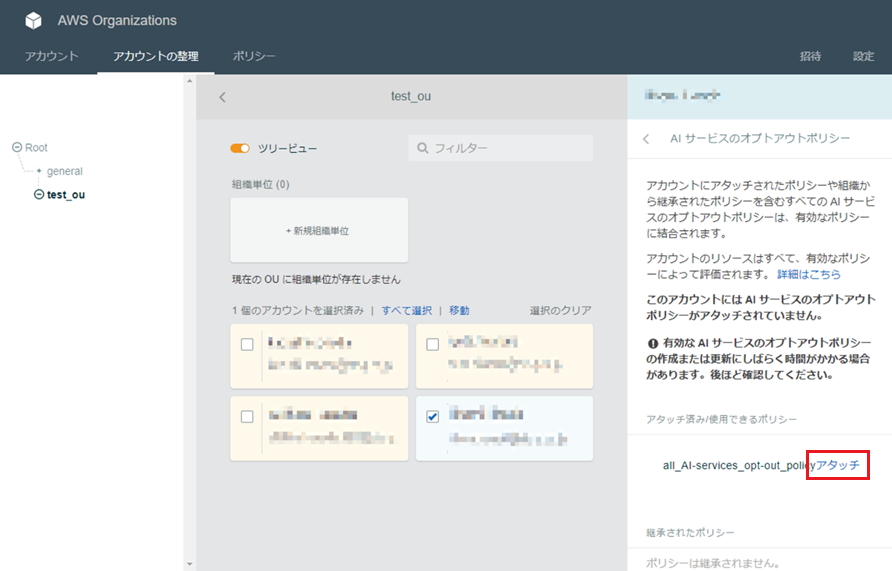The height and width of the screenshot is (571, 892).
Task: Click 選択のクリア
Action: pos(560,311)
